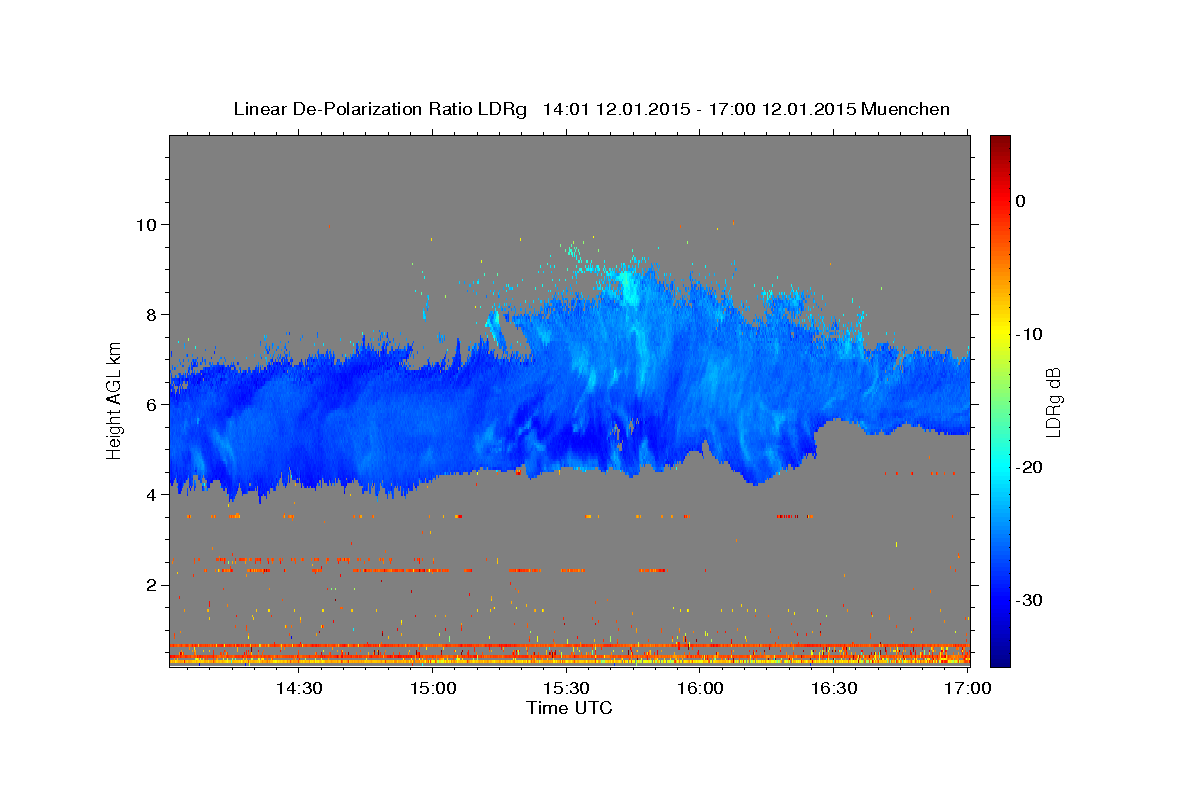The width and height of the screenshot is (1200, 800).
Task: Click the "Height AGL km" axis label
Action: [114, 400]
